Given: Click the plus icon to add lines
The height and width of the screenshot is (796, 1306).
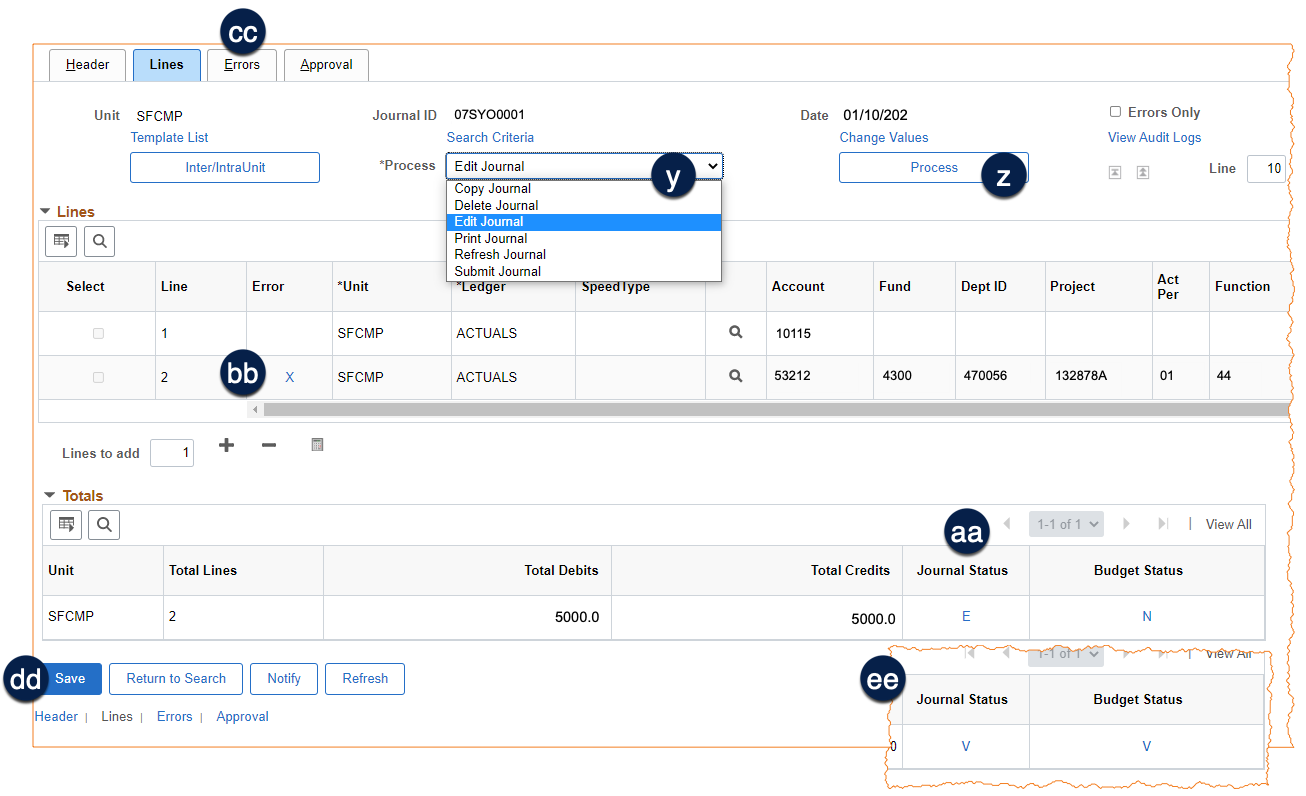Looking at the screenshot, I should [227, 445].
